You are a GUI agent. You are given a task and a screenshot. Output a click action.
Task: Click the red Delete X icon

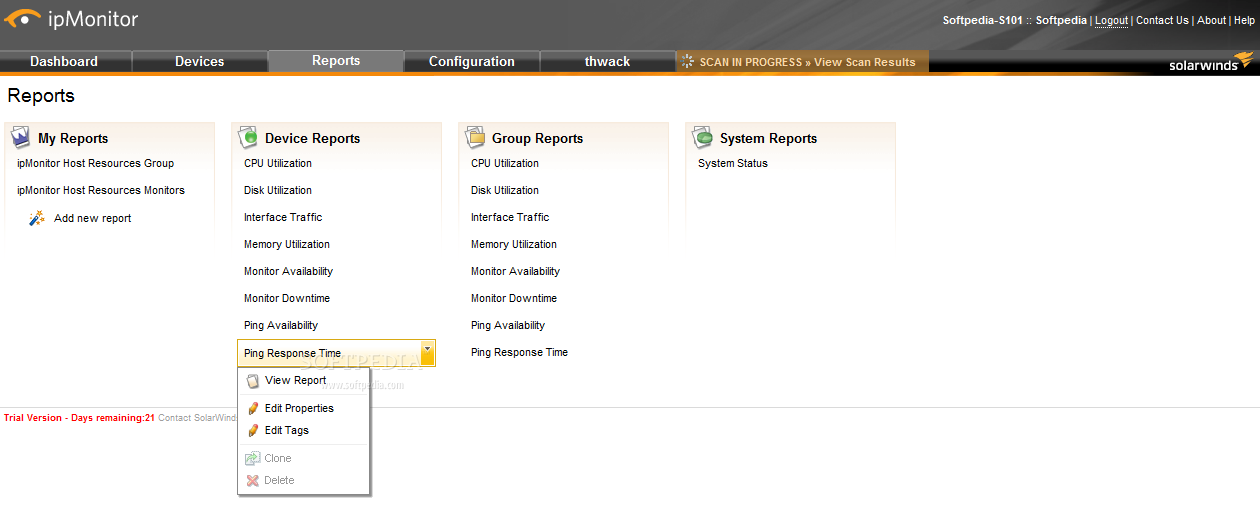tap(253, 480)
